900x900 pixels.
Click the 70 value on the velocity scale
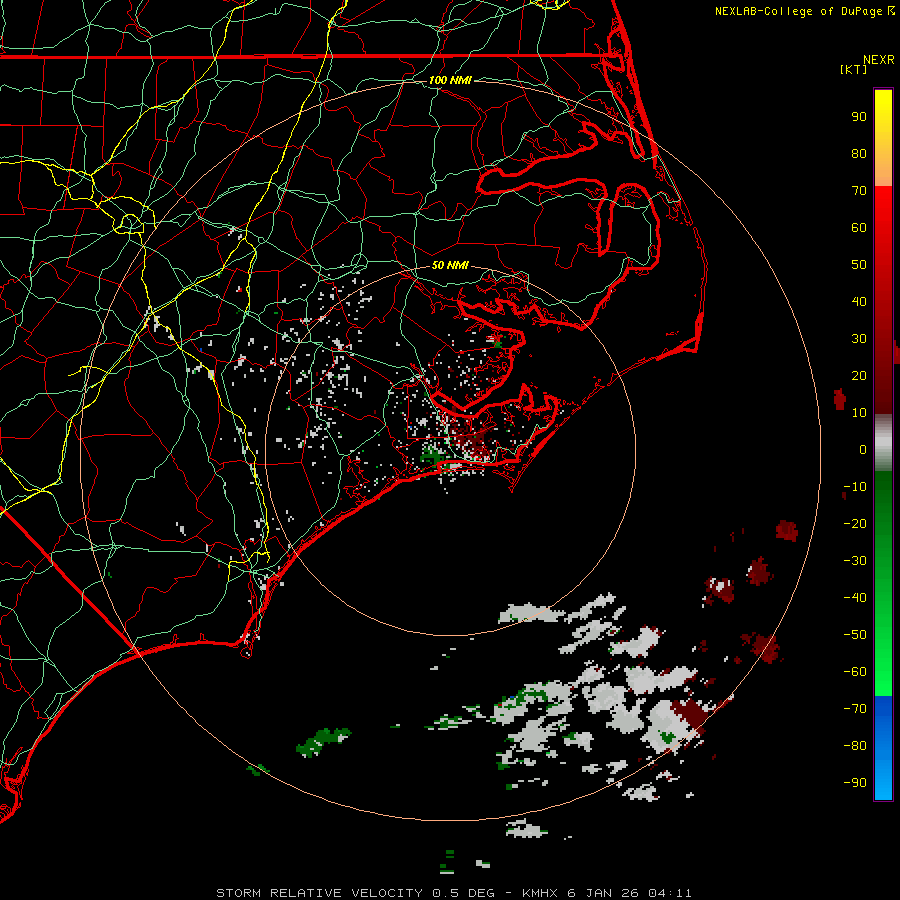(859, 191)
